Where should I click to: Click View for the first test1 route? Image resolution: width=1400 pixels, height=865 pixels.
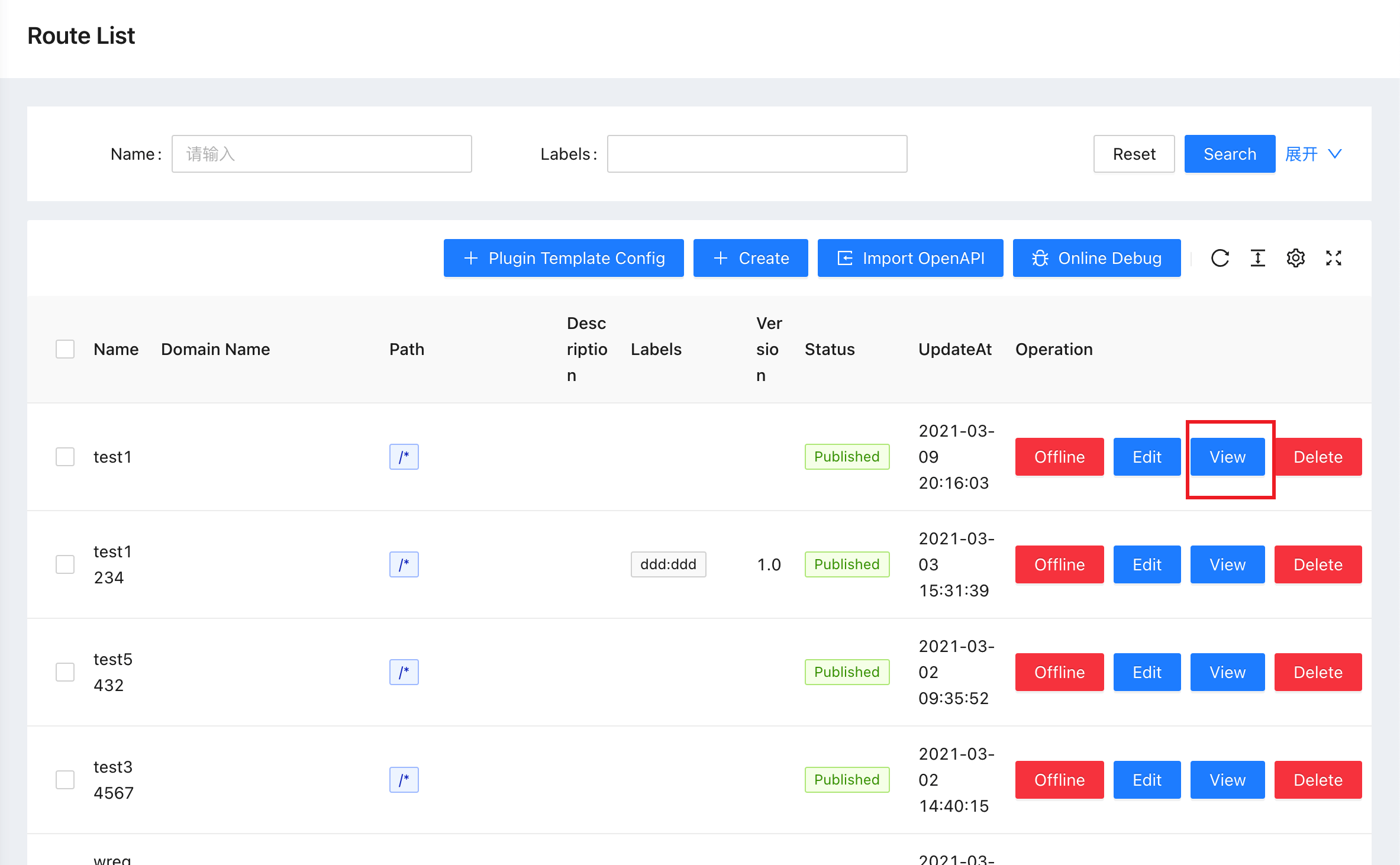[1227, 457]
